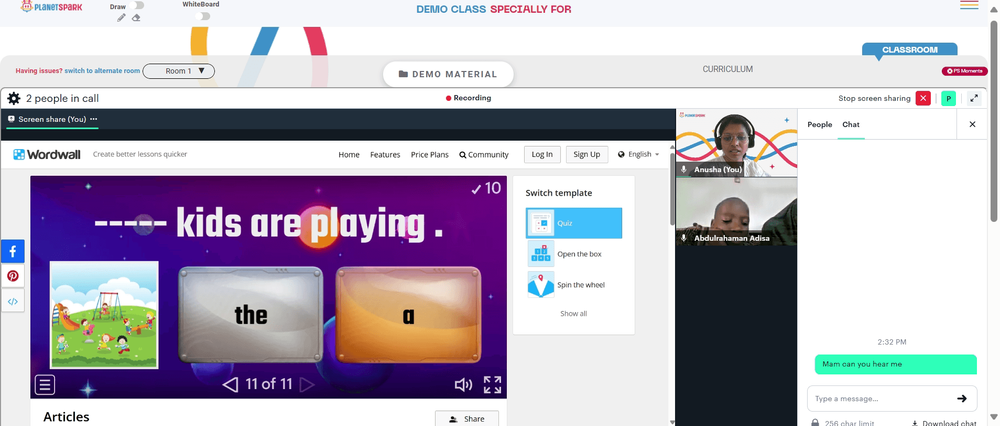This screenshot has width=1000, height=426.
Task: Go to previous question arrow
Action: [x=230, y=384]
